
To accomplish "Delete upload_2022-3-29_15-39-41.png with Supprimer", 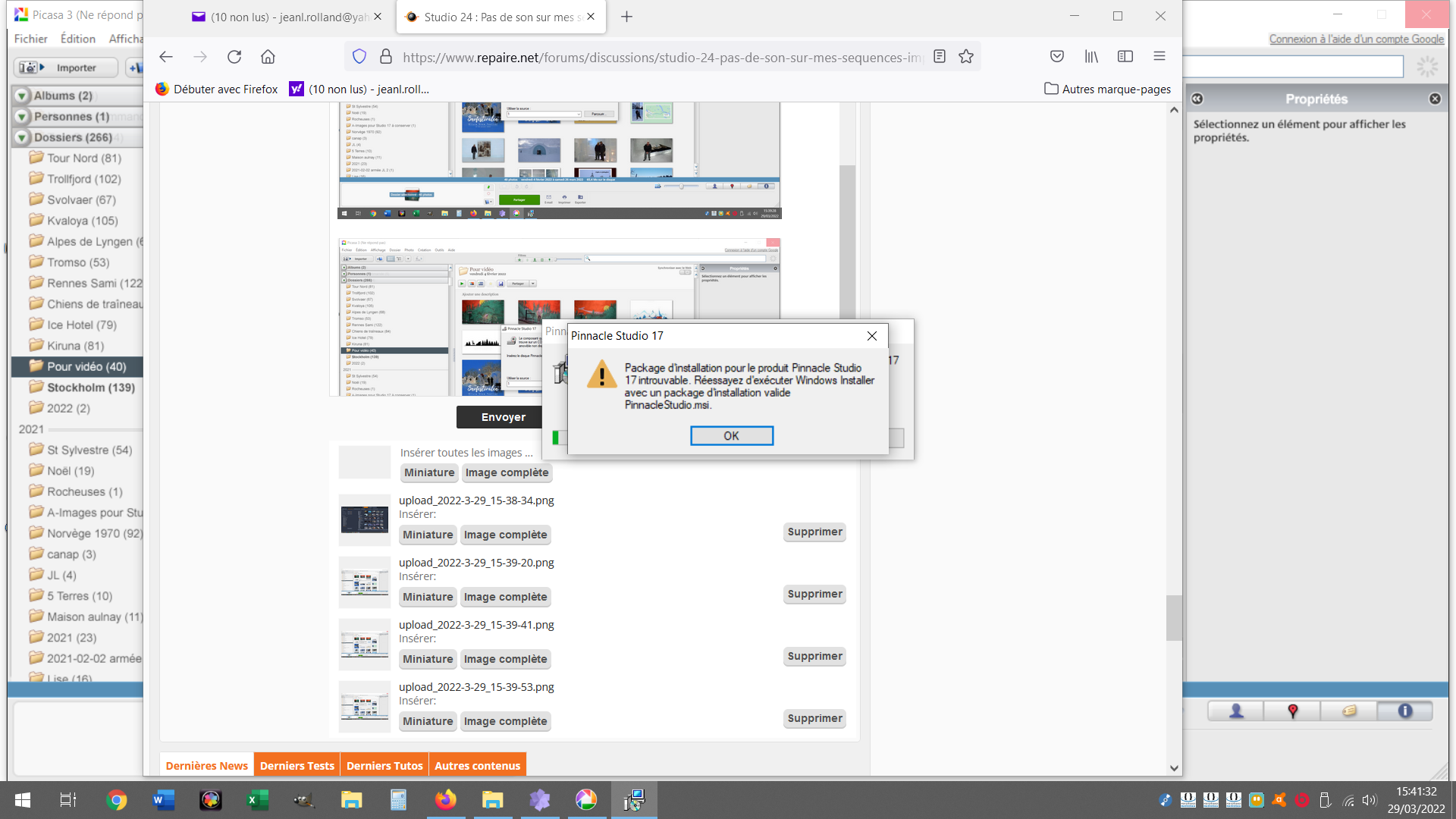I will [814, 656].
